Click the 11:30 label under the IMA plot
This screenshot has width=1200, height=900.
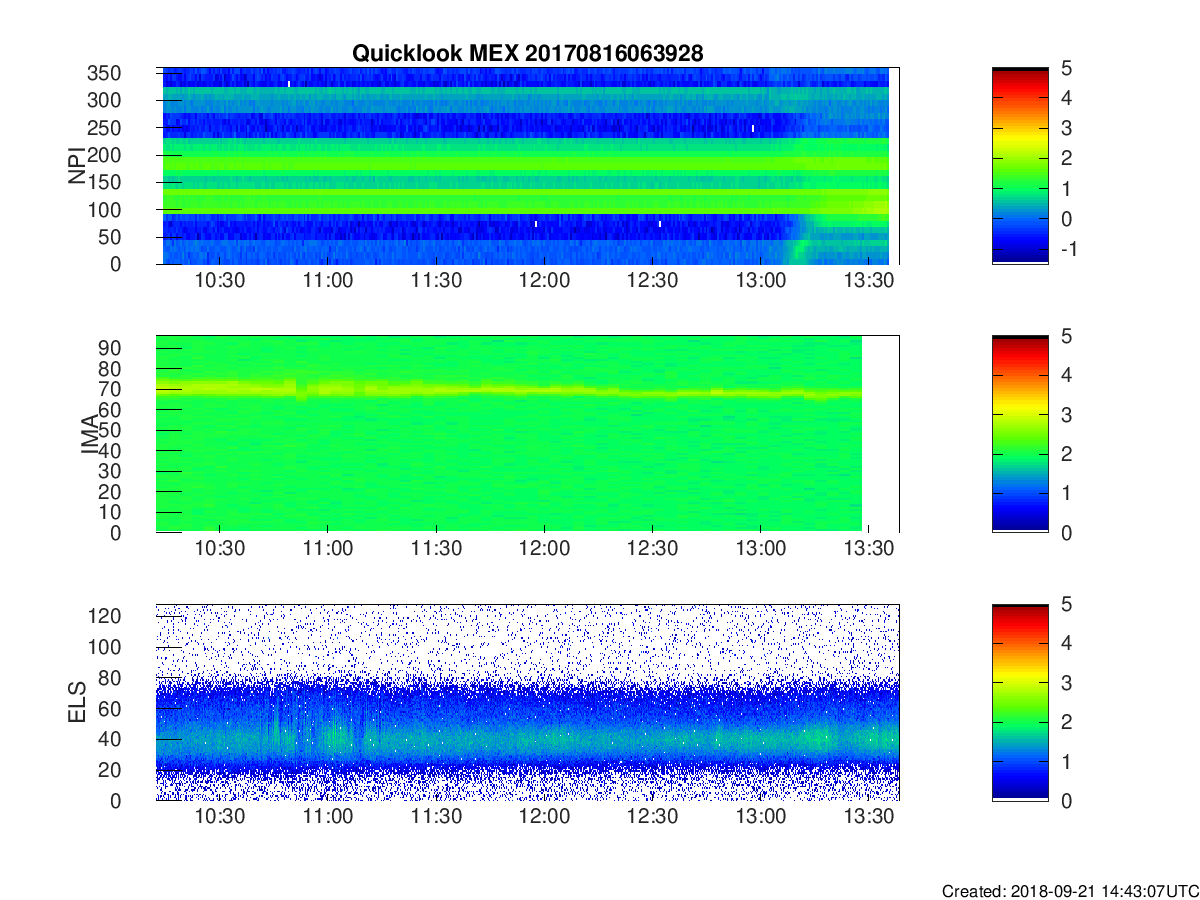point(436,549)
